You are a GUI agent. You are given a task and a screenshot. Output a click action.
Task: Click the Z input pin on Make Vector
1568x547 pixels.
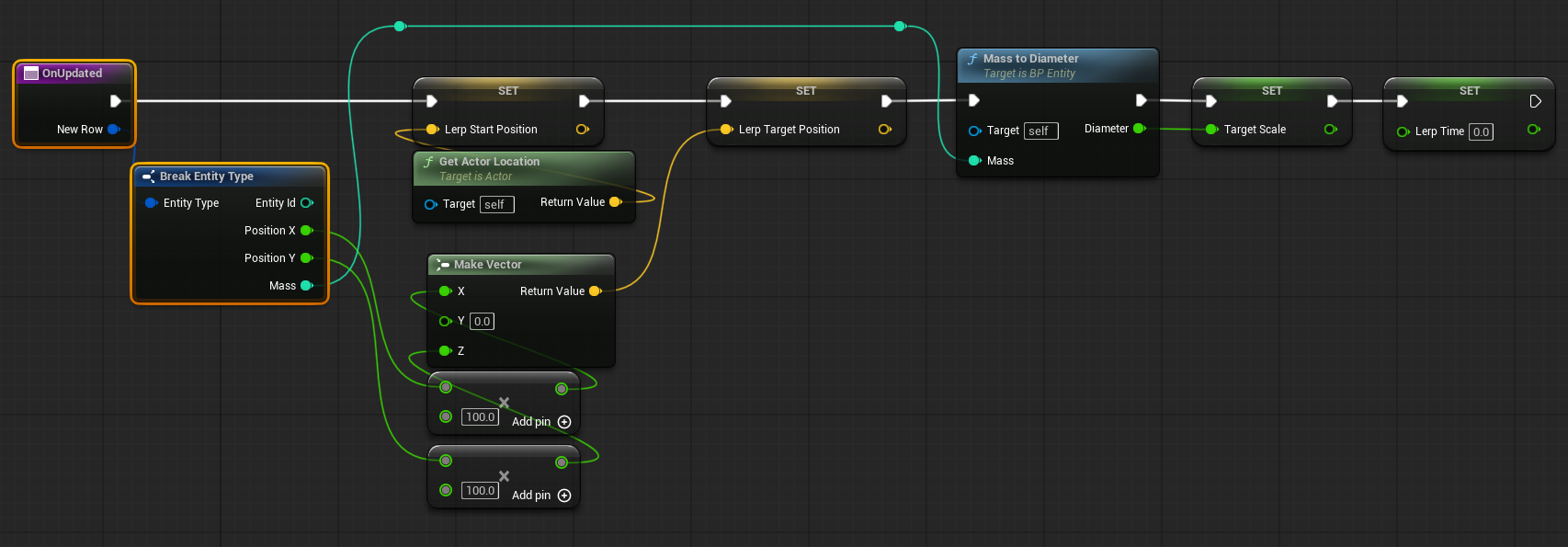(x=446, y=351)
